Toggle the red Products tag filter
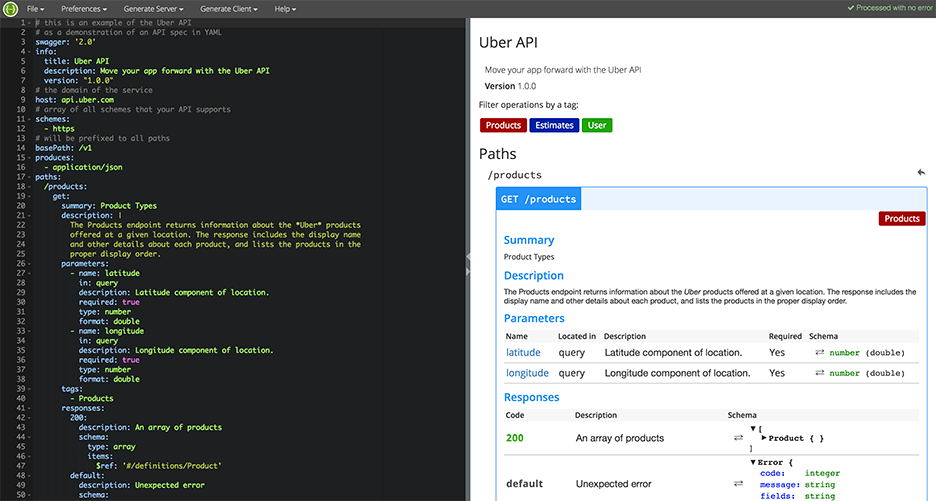Image resolution: width=936 pixels, height=501 pixels. coord(503,125)
